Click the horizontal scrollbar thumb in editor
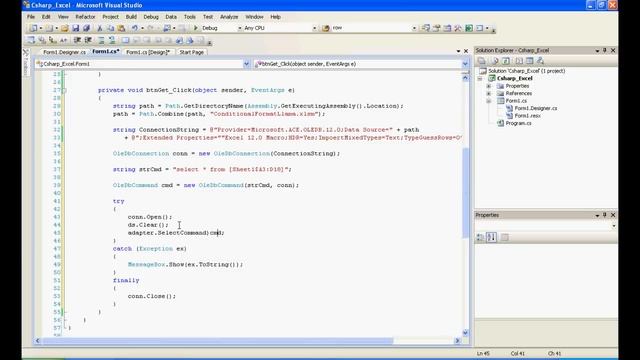Screen dimensions: 640x360 (x=218, y=340)
